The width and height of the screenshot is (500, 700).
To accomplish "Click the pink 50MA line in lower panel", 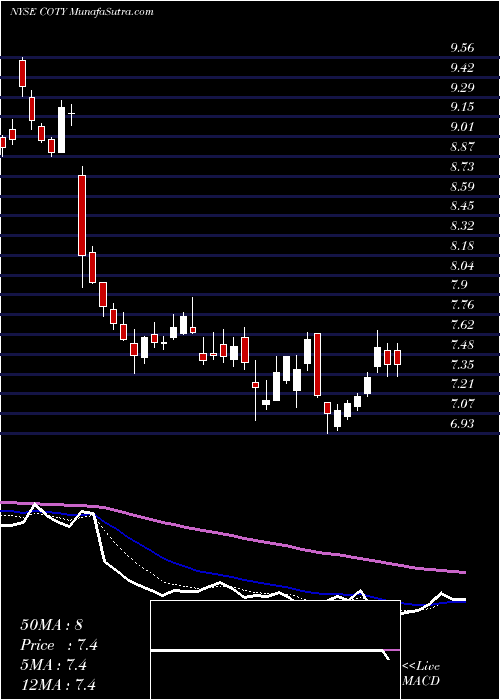I will coord(232,536).
